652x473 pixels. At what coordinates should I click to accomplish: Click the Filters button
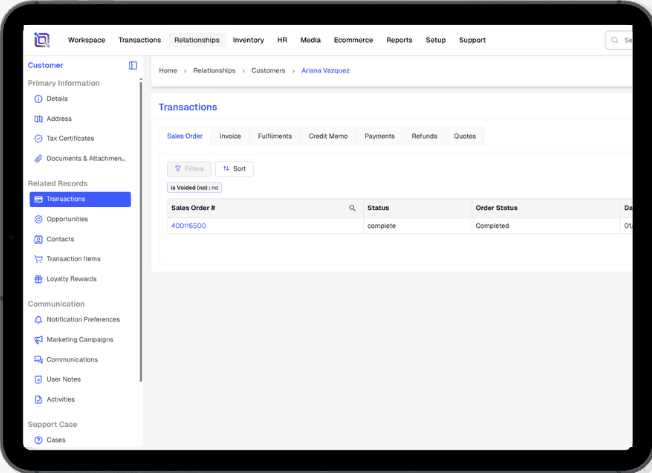pos(188,169)
